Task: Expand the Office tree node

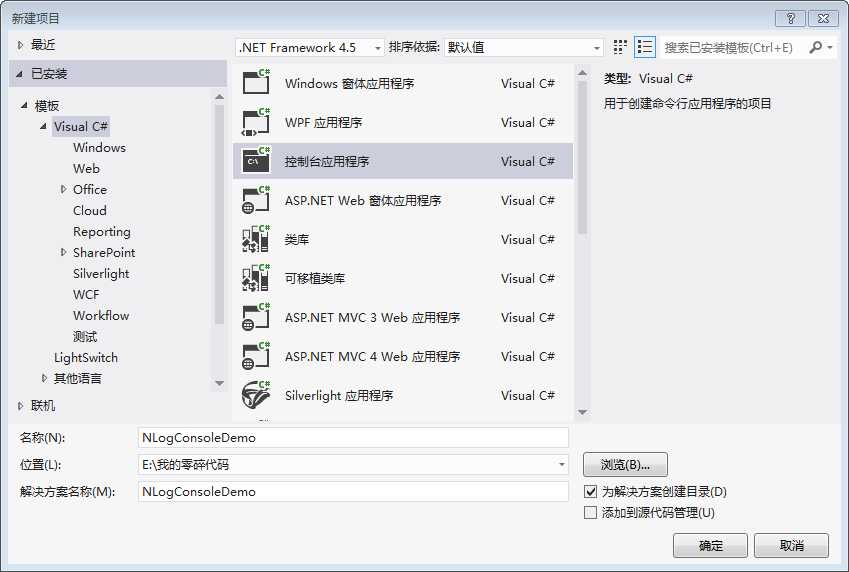Action: (63, 189)
